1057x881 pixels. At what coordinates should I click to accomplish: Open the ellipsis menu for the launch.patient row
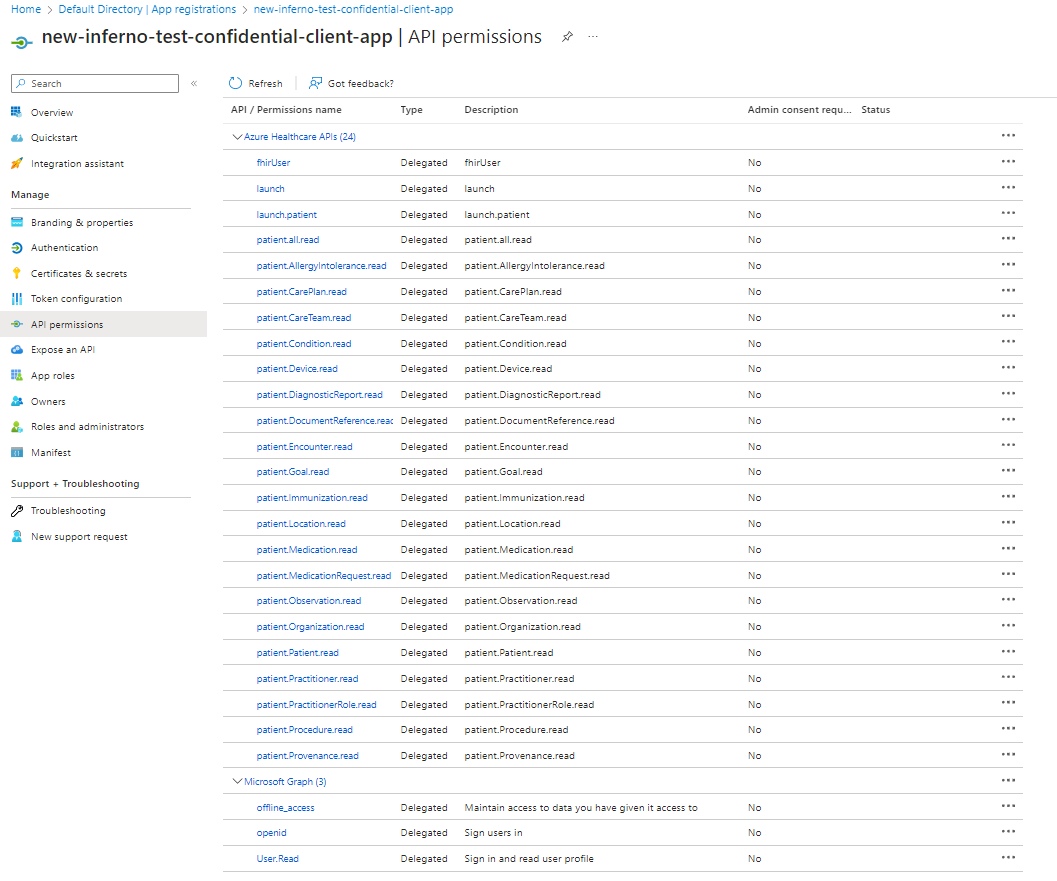coord(1008,214)
